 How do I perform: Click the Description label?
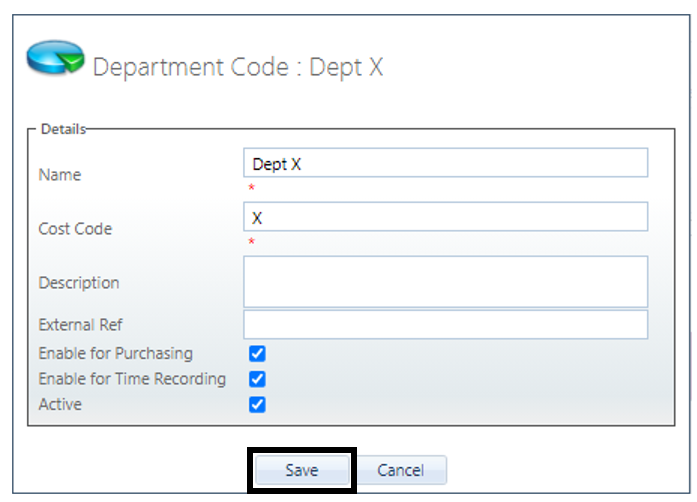pos(79,283)
